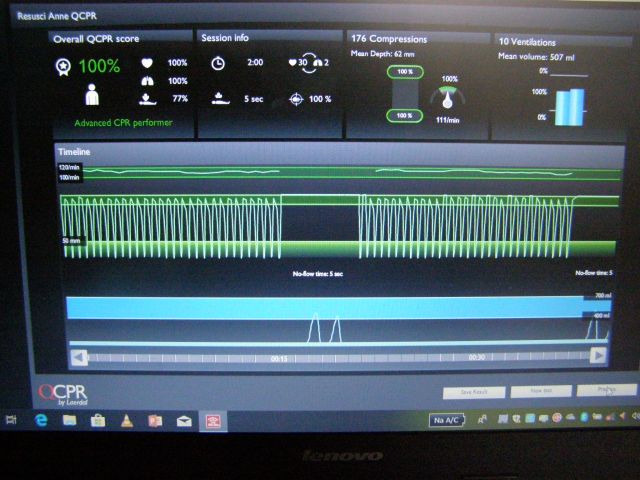
Task: Click the lungs ventilation score icon
Action: (146, 81)
